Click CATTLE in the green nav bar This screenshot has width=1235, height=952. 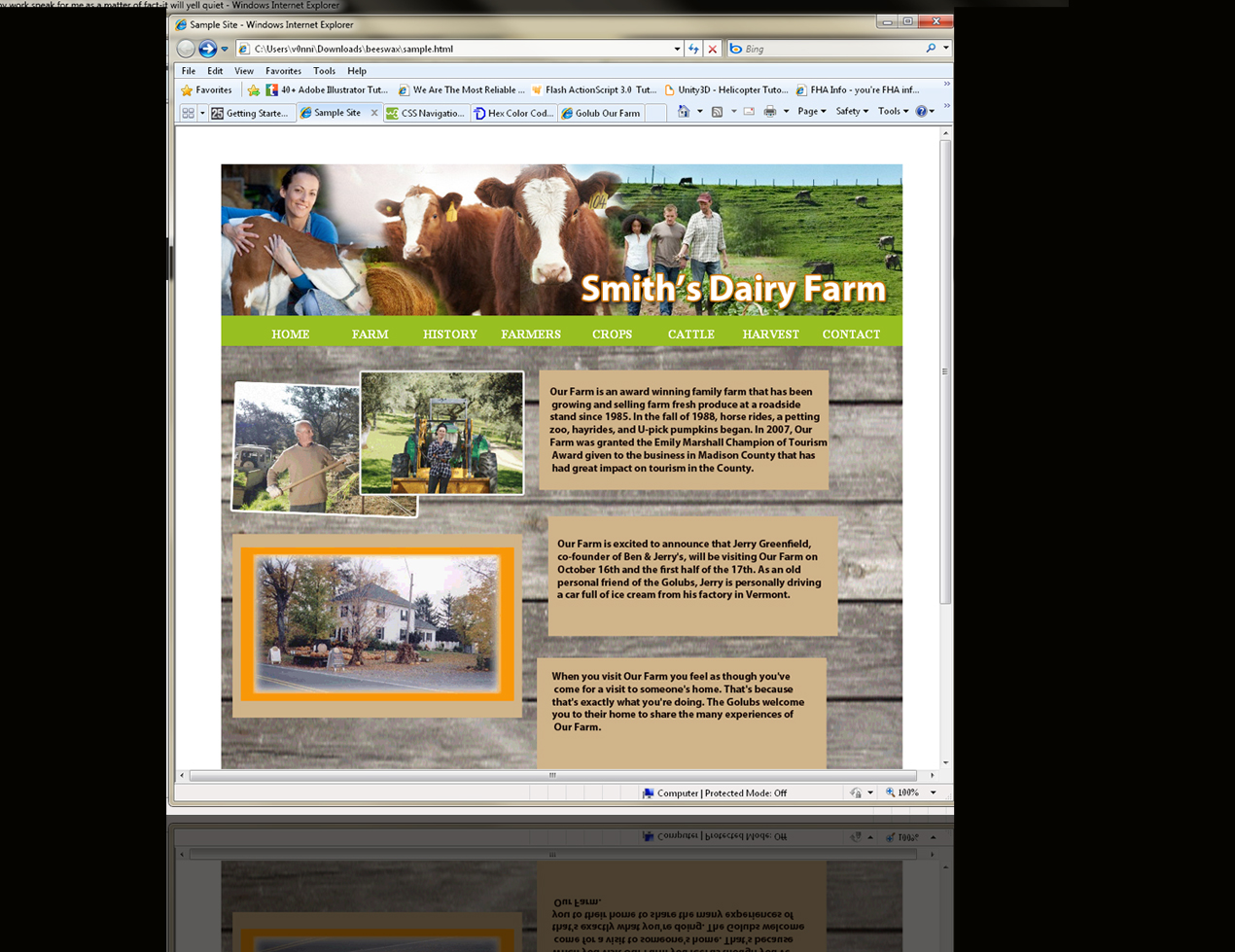[x=691, y=334]
